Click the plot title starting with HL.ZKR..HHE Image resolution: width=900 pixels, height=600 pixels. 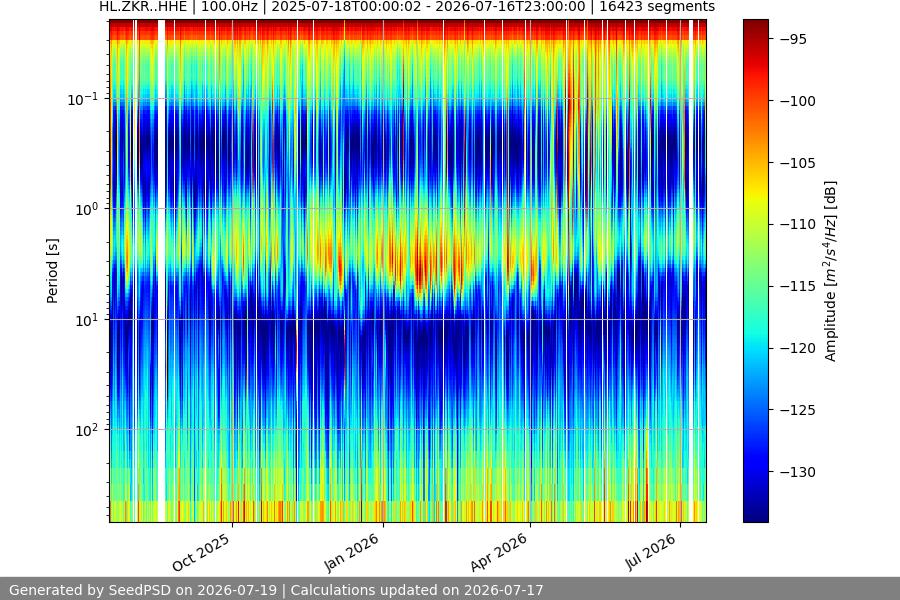pyautogui.click(x=407, y=7)
